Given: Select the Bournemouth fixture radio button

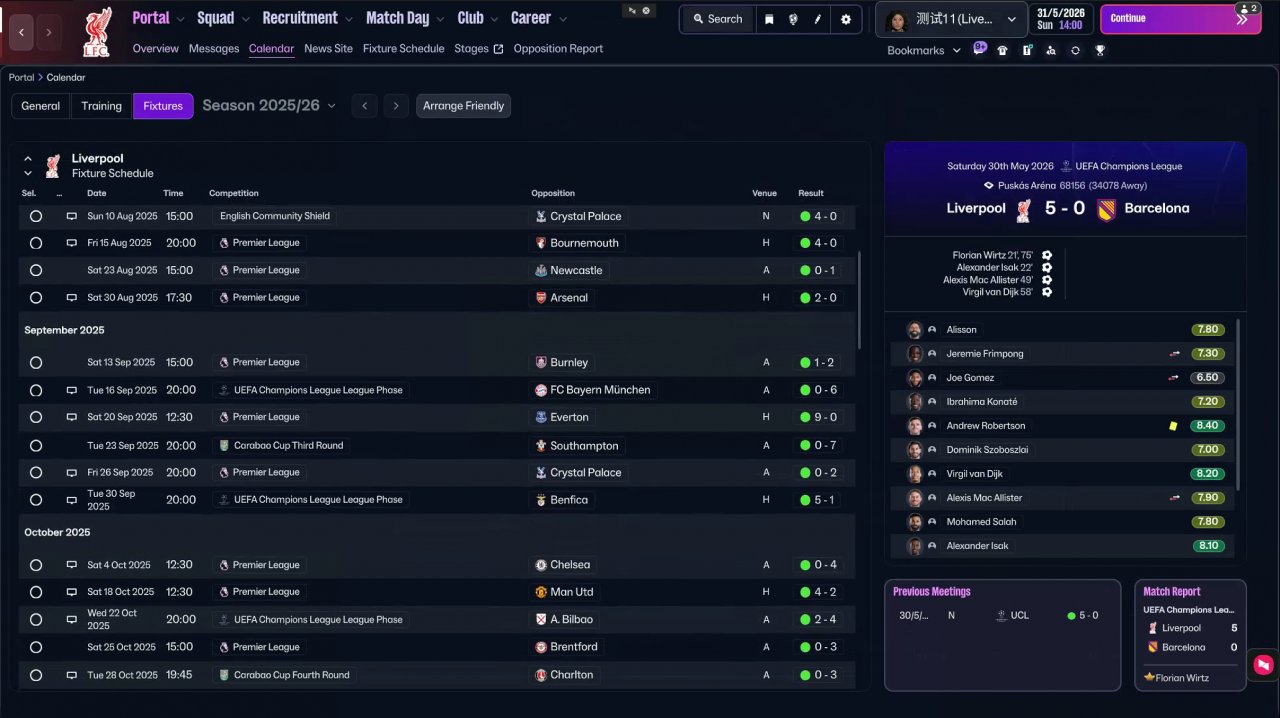Looking at the screenshot, I should (x=36, y=243).
